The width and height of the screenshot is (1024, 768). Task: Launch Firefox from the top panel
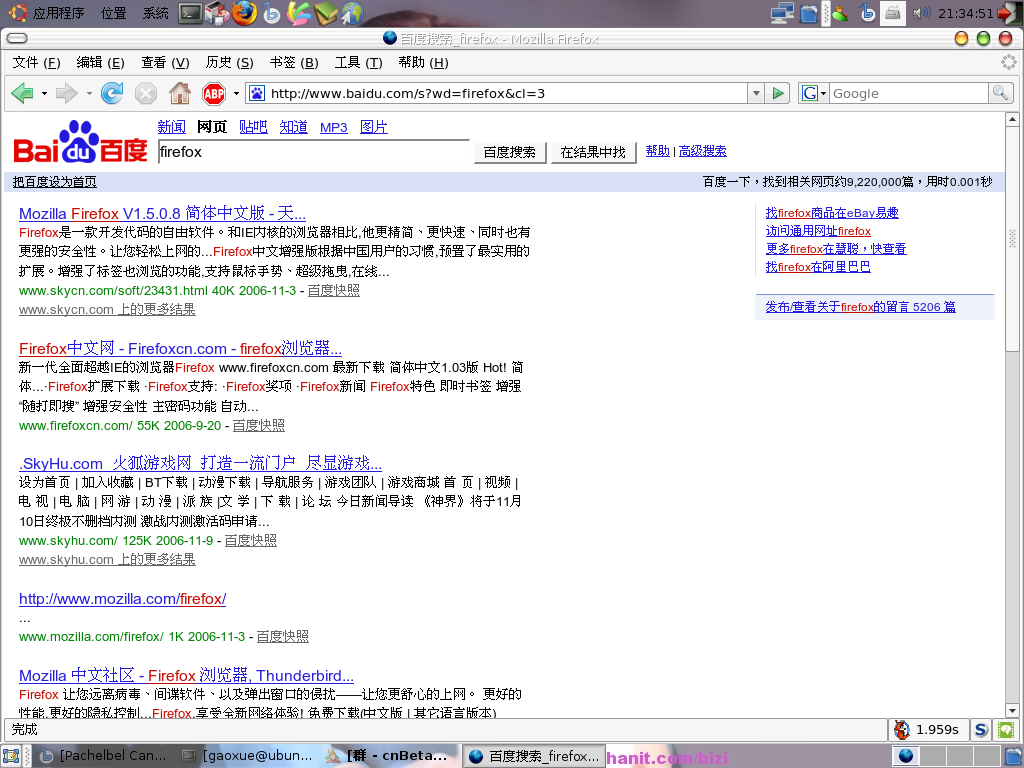point(245,13)
